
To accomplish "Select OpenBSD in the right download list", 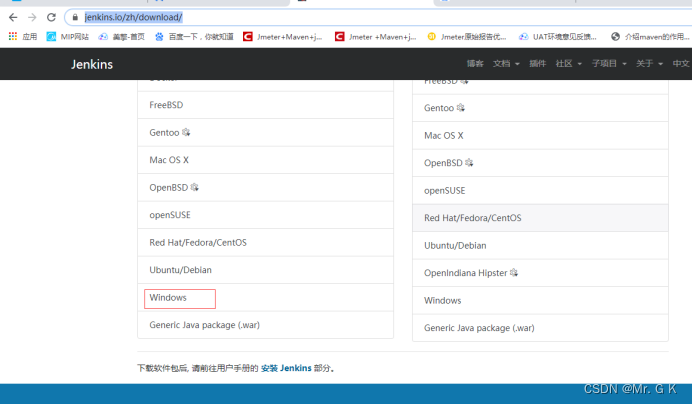I will (540, 163).
